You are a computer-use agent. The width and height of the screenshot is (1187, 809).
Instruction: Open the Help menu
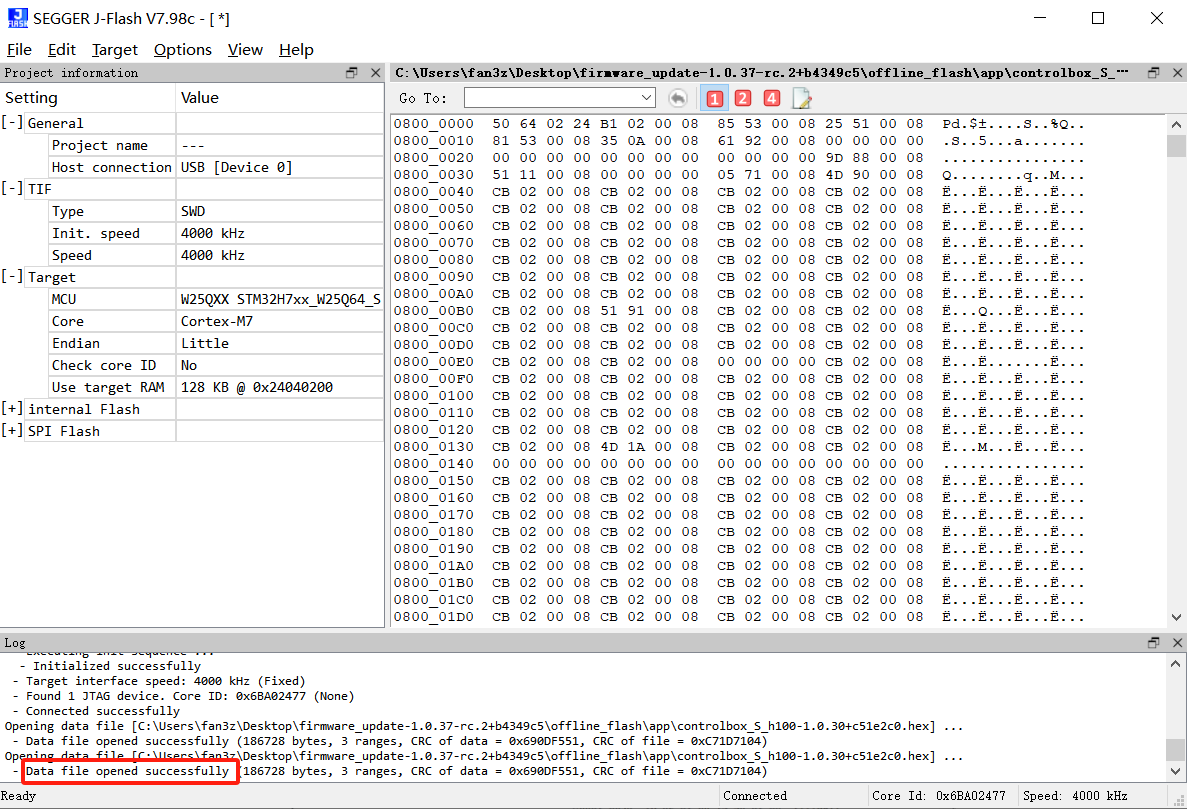coord(296,50)
